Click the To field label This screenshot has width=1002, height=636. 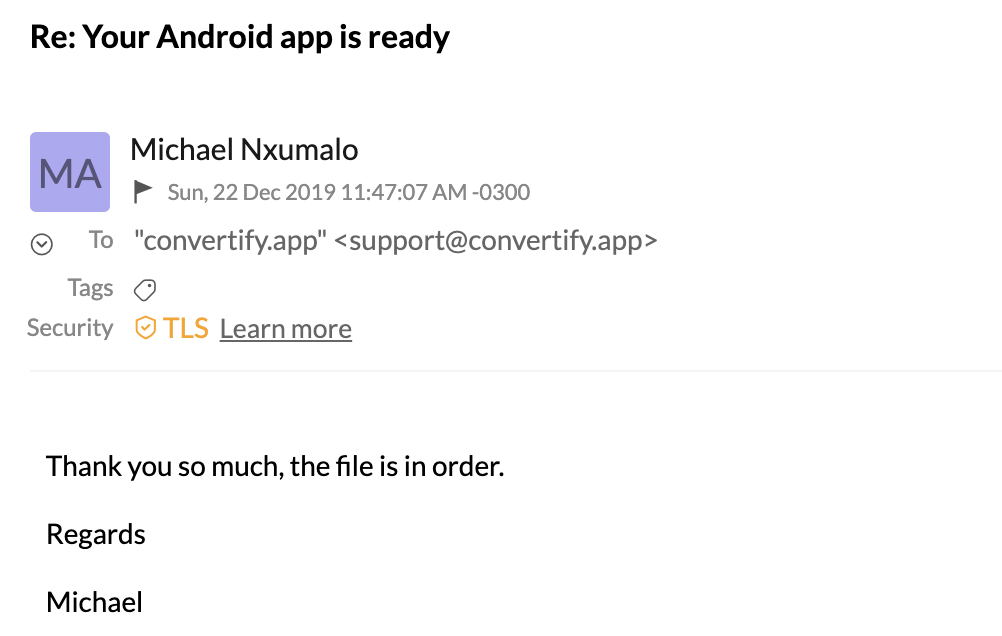pos(101,240)
